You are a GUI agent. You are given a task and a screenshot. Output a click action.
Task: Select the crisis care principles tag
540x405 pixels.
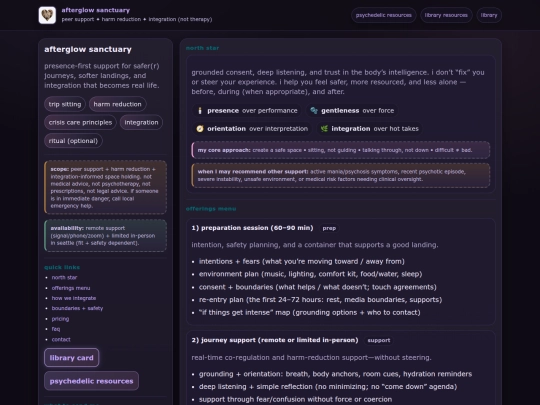click(80, 123)
